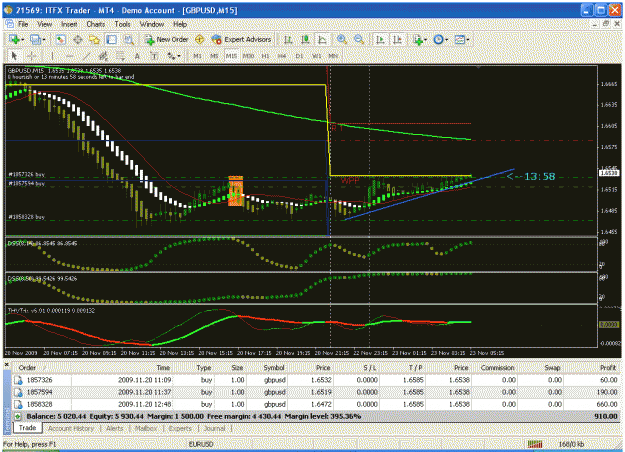Switch to the Account History tab
This screenshot has width=625, height=452.
pos(71,428)
